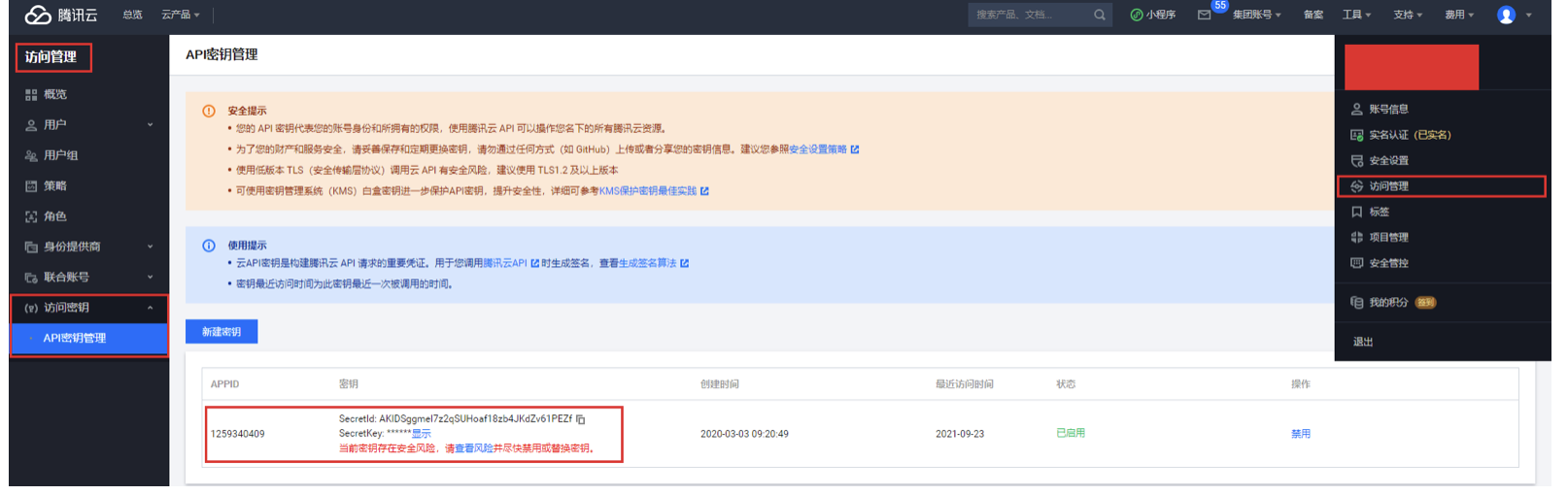Click the last access date 2021-09-23

(960, 434)
